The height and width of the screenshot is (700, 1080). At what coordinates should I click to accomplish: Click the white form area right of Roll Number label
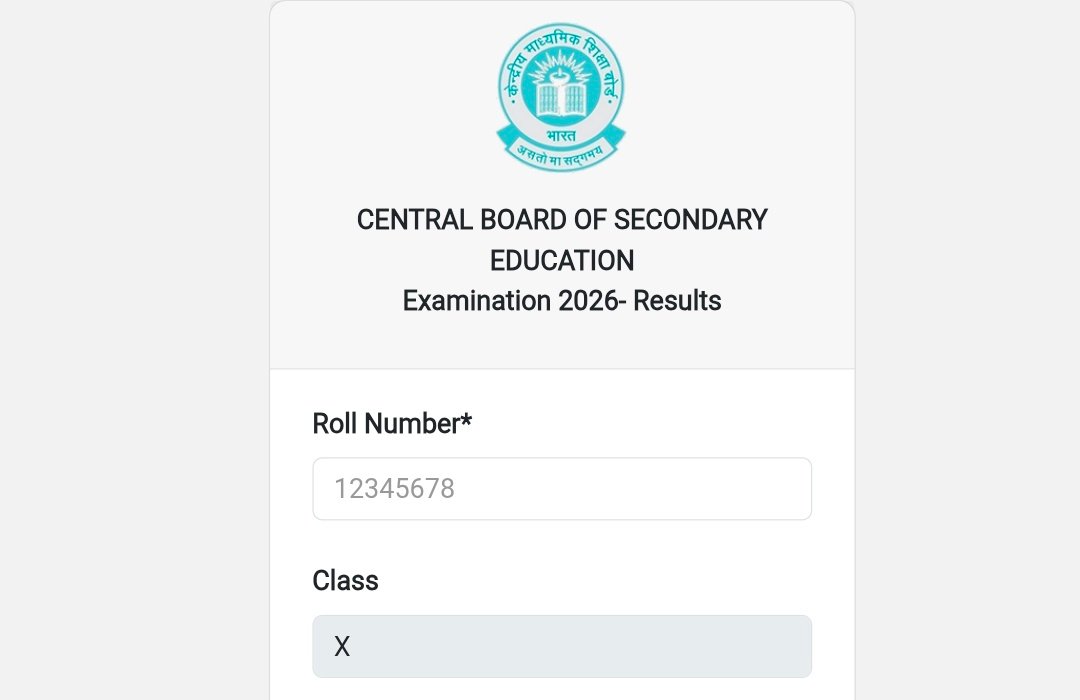tap(650, 424)
